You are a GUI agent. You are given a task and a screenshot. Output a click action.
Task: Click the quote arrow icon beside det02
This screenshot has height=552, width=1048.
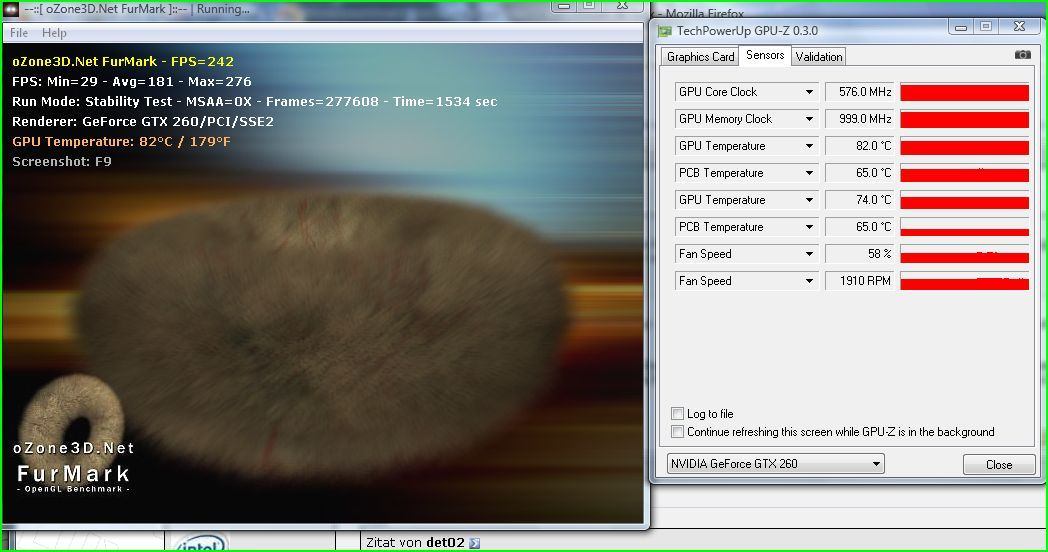pyautogui.click(x=475, y=543)
